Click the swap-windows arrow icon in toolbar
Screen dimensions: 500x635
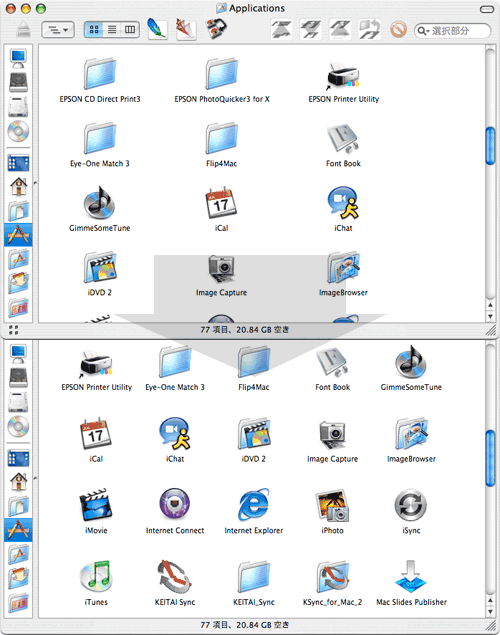[x=370, y=30]
